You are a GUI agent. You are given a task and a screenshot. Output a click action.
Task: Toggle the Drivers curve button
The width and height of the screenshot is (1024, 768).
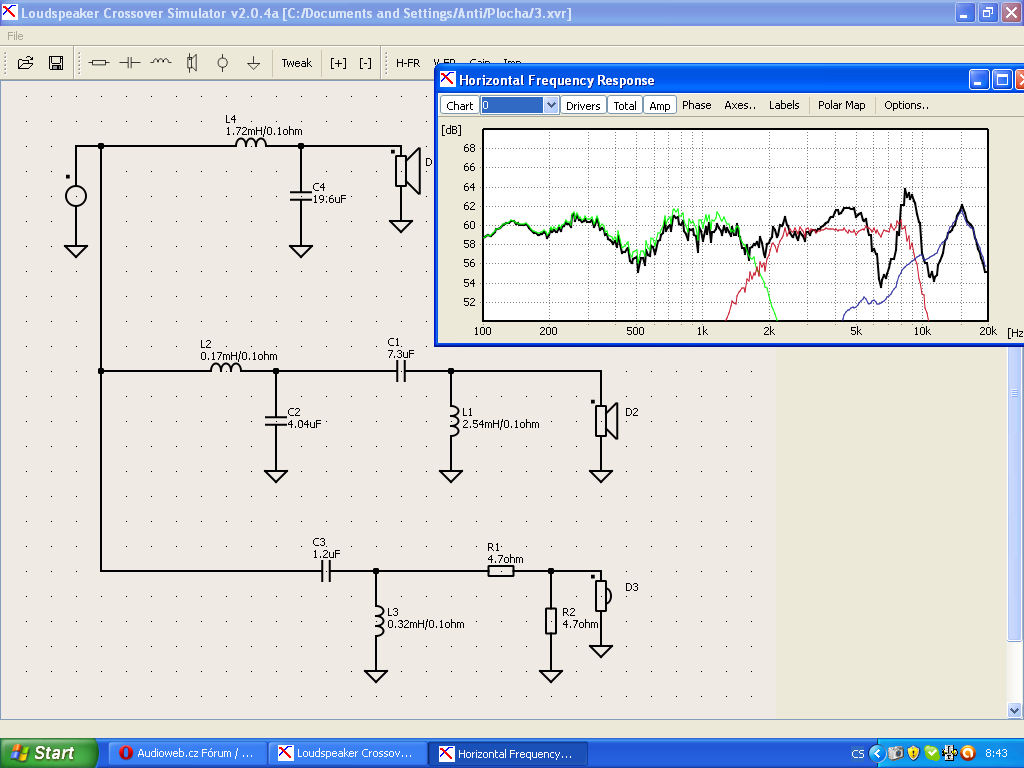point(583,105)
